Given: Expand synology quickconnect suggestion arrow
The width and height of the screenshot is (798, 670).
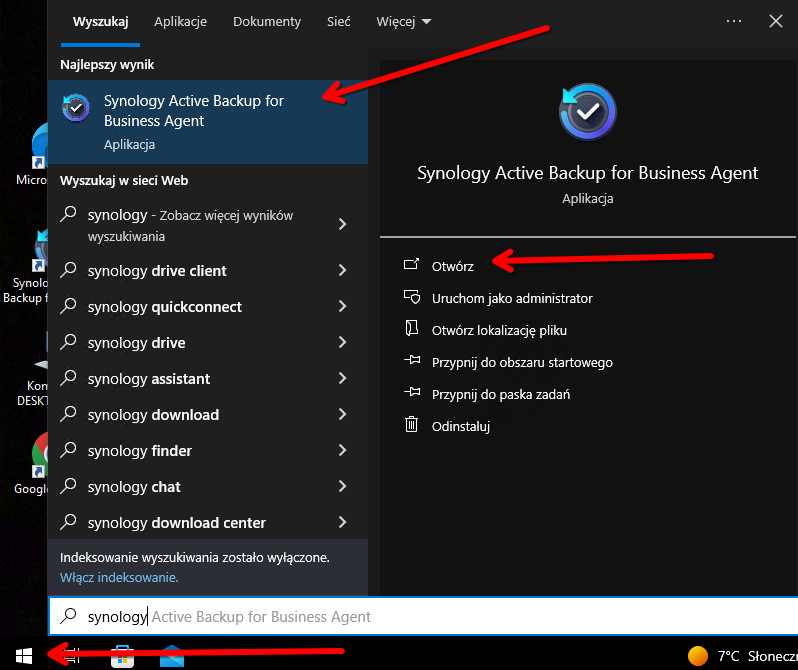Looking at the screenshot, I should click(x=342, y=307).
